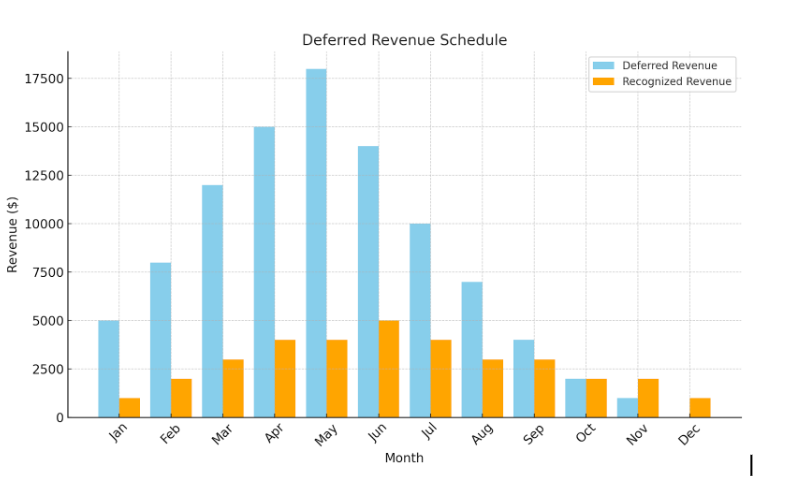786x487 pixels.
Task: Click the Sep x-axis label
Action: click(533, 434)
